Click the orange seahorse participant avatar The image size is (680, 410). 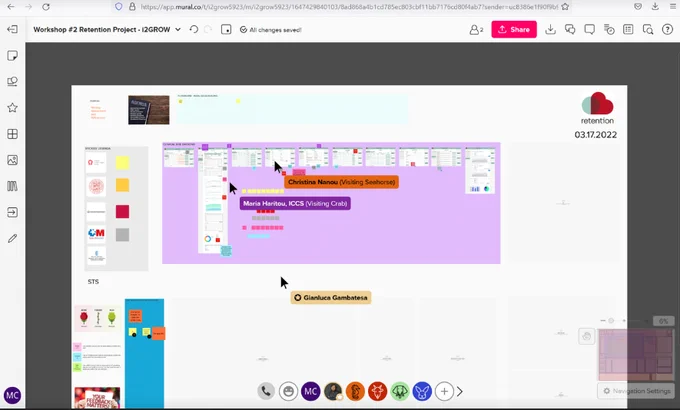pyautogui.click(x=355, y=391)
